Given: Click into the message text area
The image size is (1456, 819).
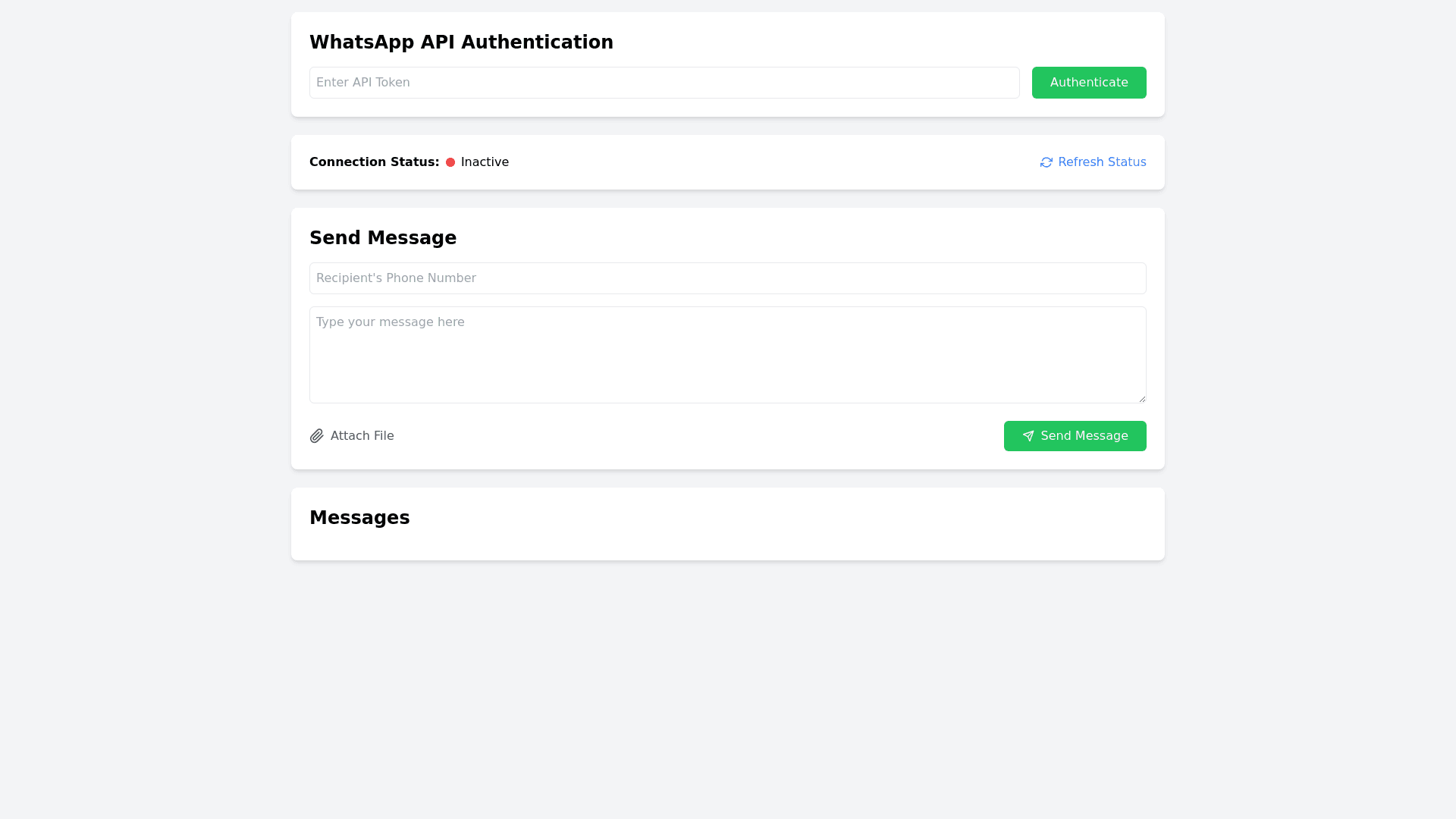Looking at the screenshot, I should (x=727, y=355).
